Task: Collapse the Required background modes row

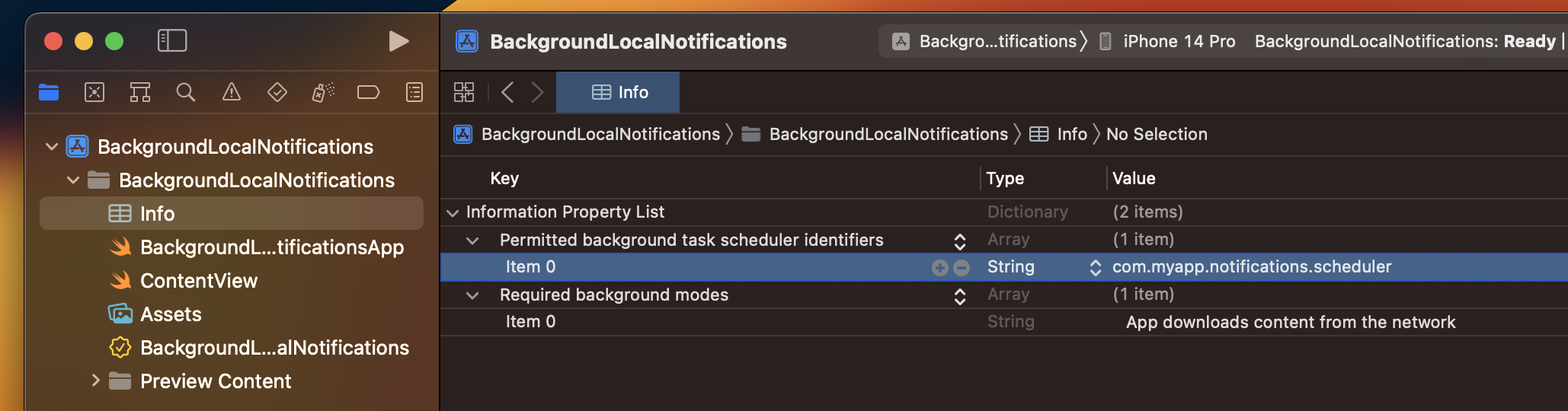Action: click(x=472, y=295)
